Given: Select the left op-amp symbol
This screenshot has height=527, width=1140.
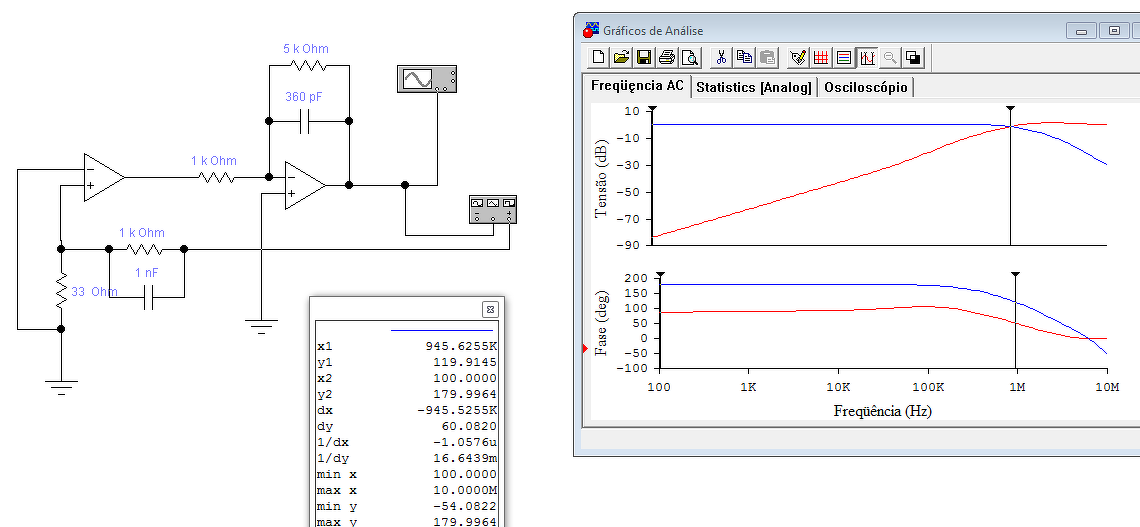Looking at the screenshot, I should coord(104,177).
